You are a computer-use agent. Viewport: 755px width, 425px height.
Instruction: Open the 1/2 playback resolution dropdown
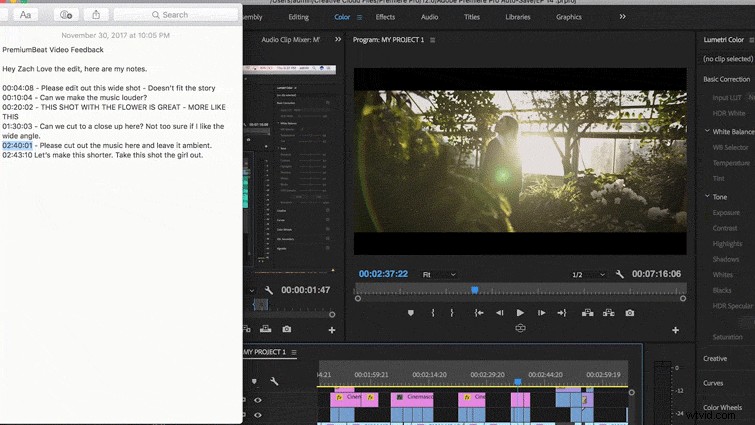(588, 274)
